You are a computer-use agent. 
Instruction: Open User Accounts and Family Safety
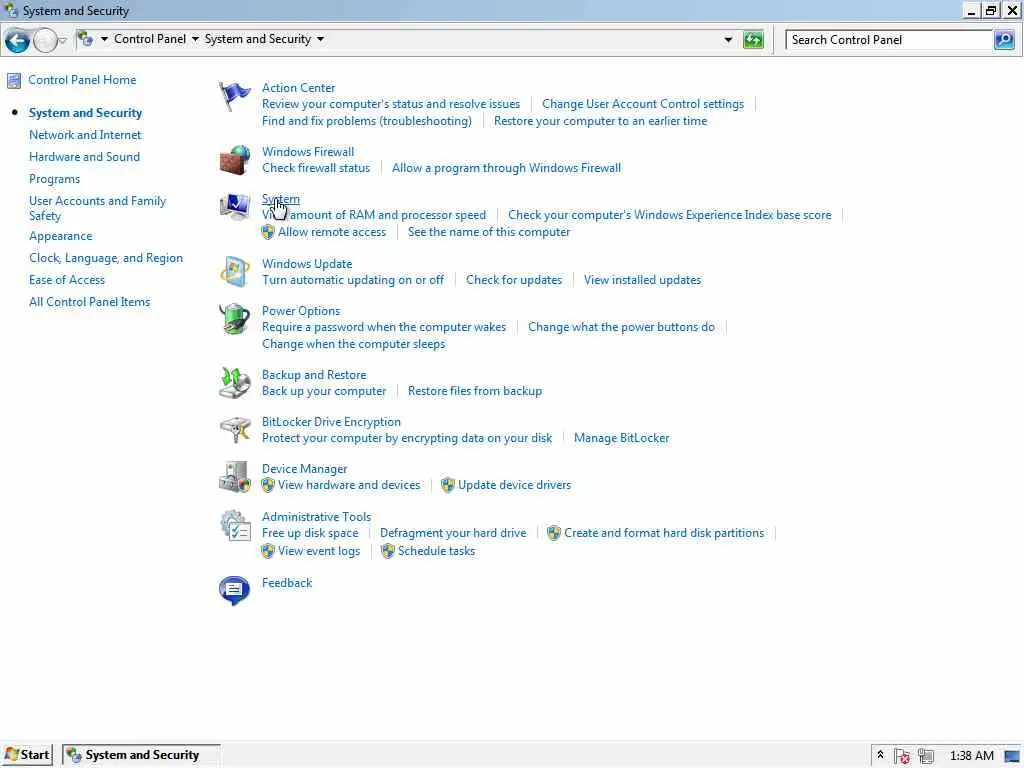(97, 208)
